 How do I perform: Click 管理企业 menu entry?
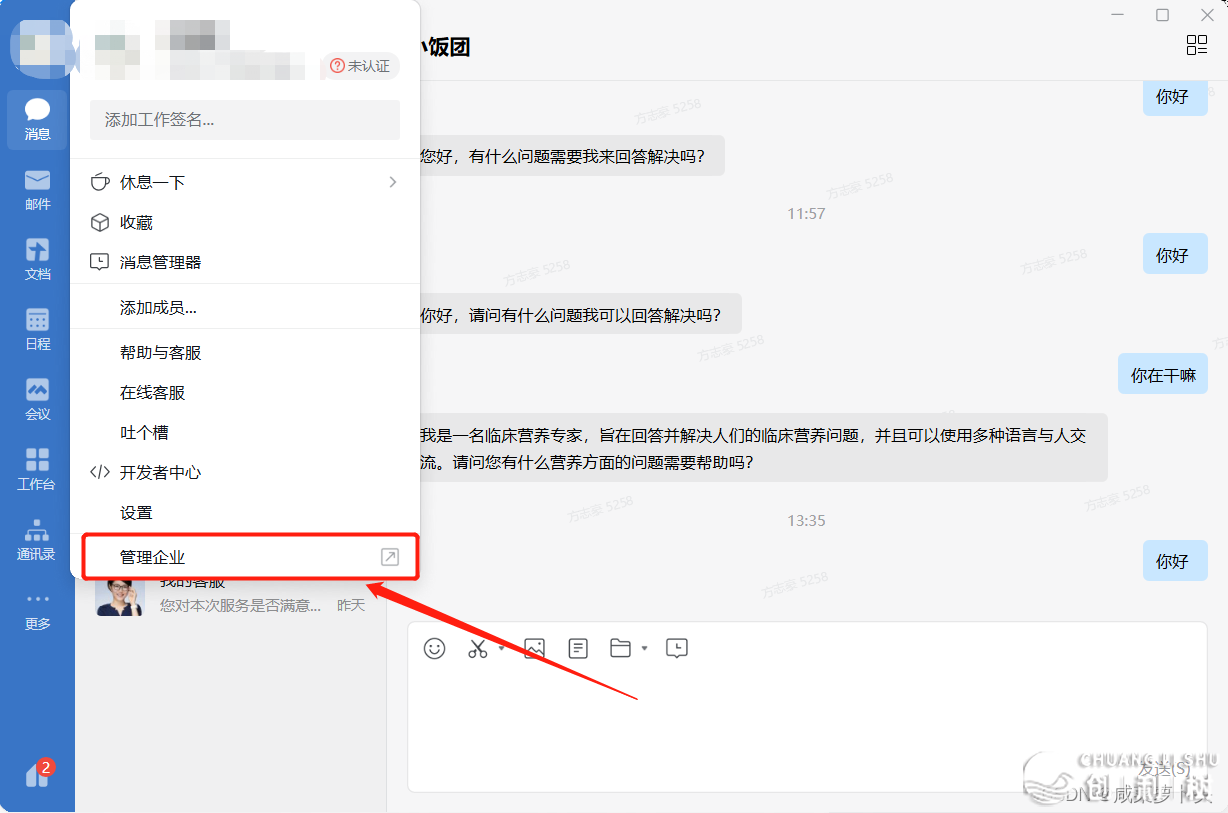point(245,557)
